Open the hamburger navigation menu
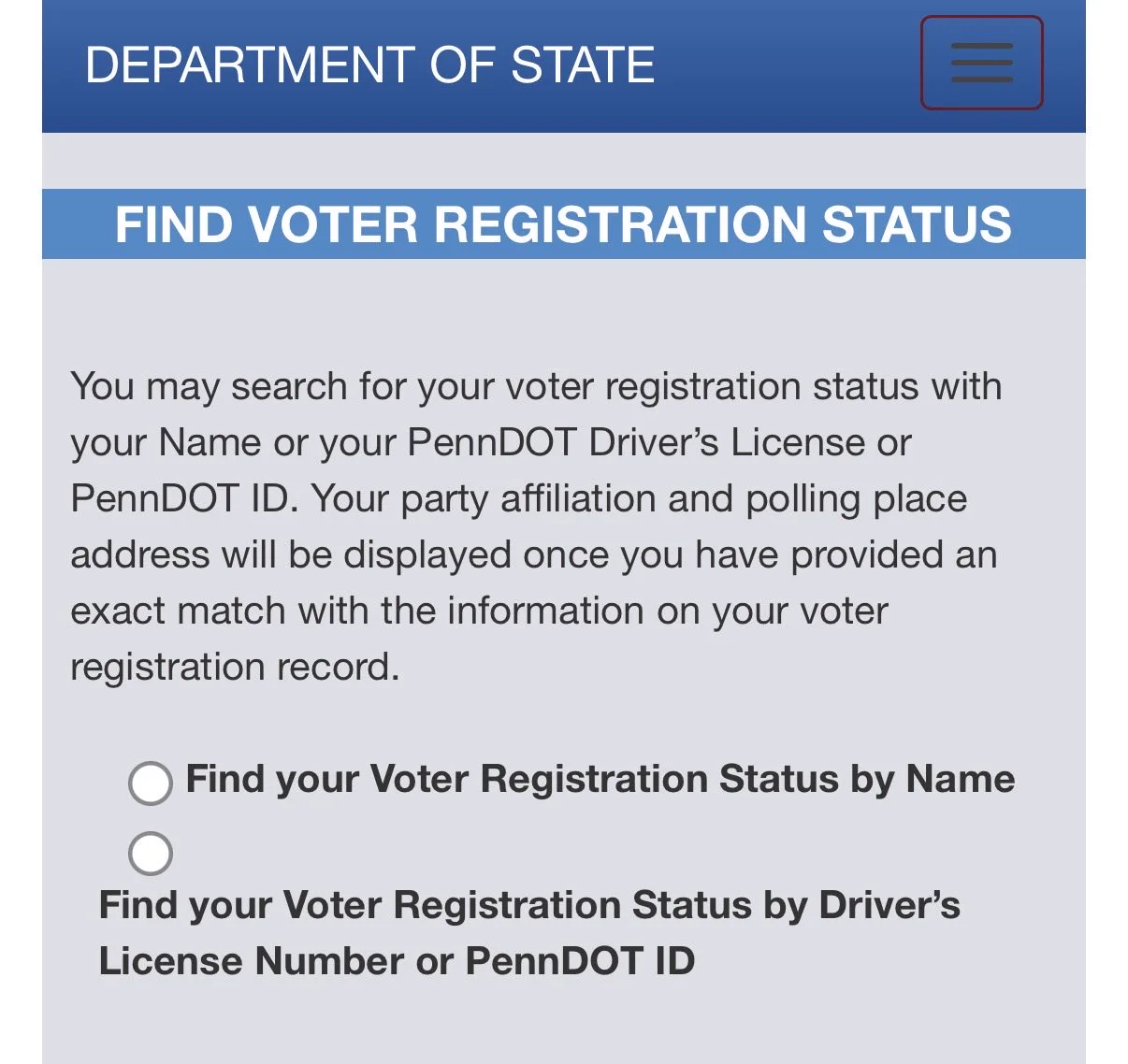This screenshot has height=1064, width=1128. (x=981, y=63)
